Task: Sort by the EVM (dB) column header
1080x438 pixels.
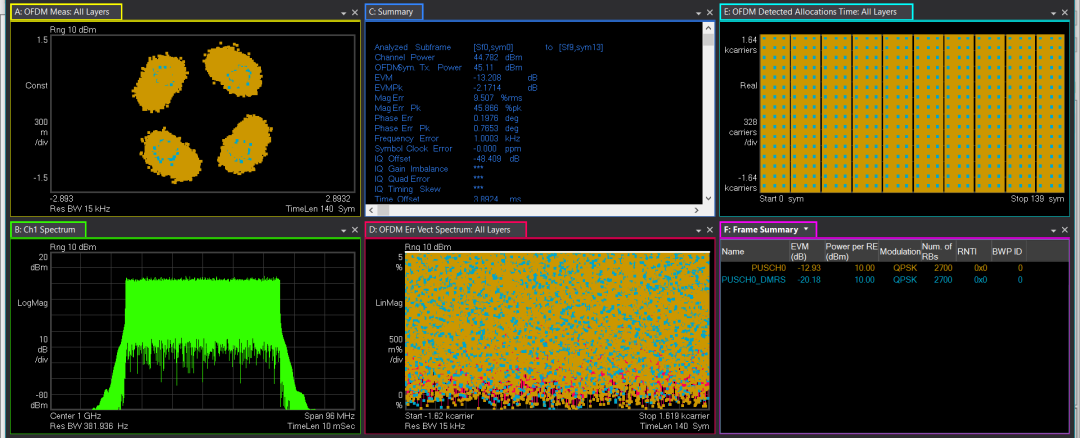Action: [x=805, y=251]
